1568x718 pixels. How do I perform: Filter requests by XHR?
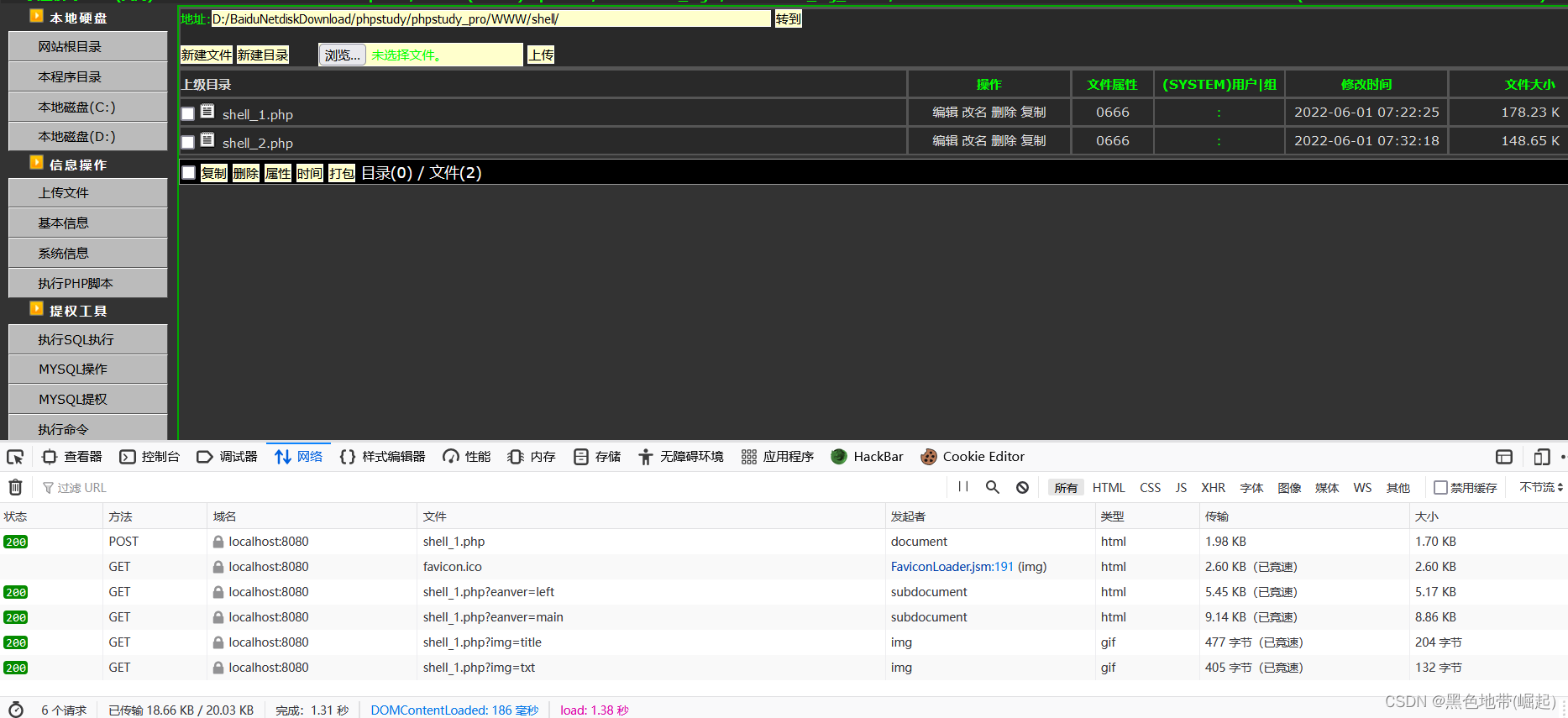[1213, 488]
